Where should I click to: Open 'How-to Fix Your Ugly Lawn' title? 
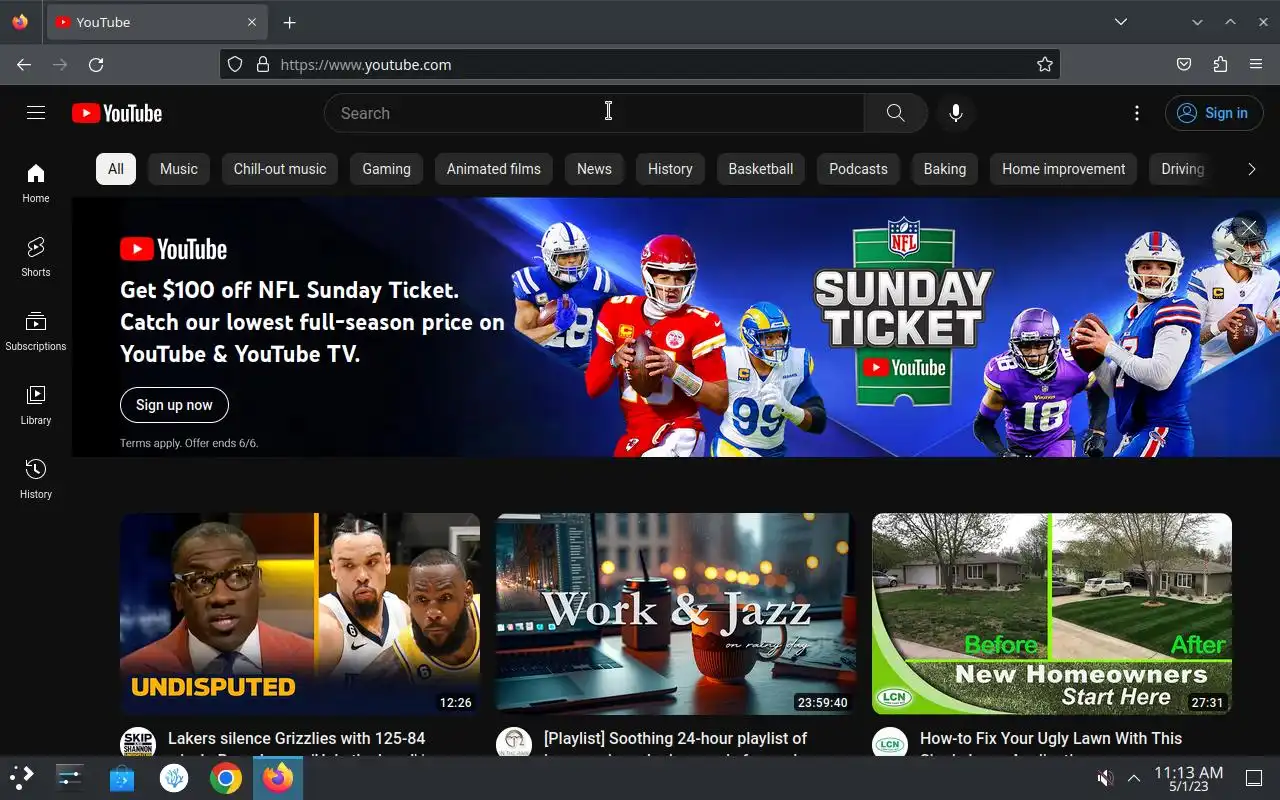(1051, 738)
